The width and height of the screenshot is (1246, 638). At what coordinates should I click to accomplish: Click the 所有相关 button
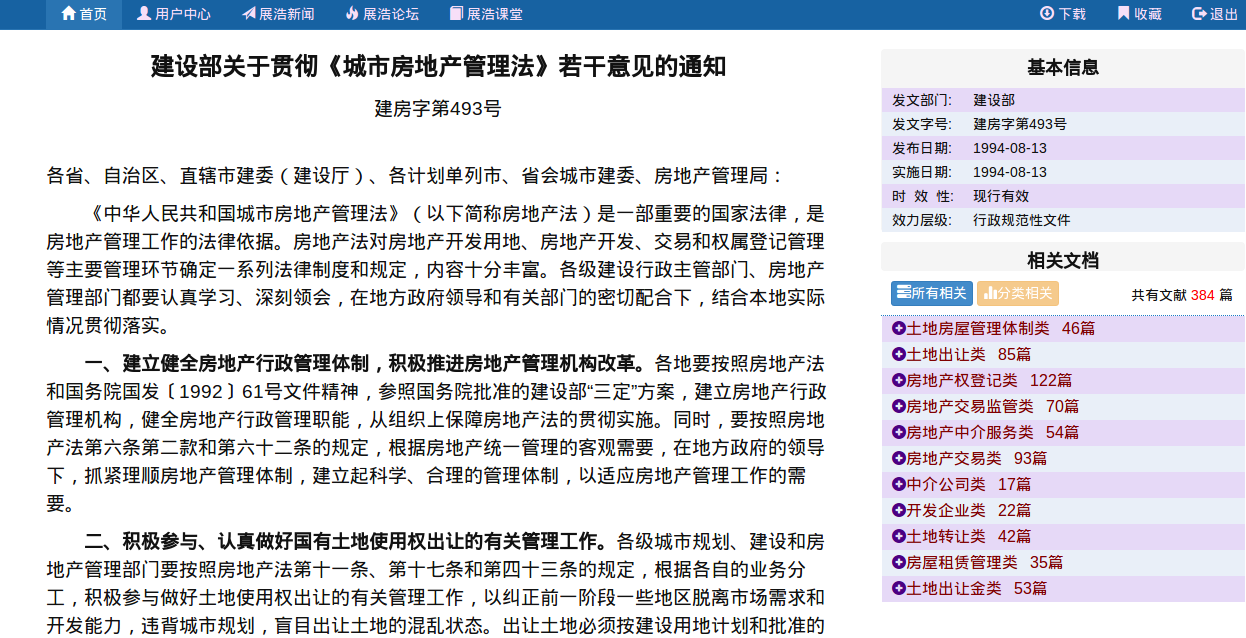click(x=932, y=293)
